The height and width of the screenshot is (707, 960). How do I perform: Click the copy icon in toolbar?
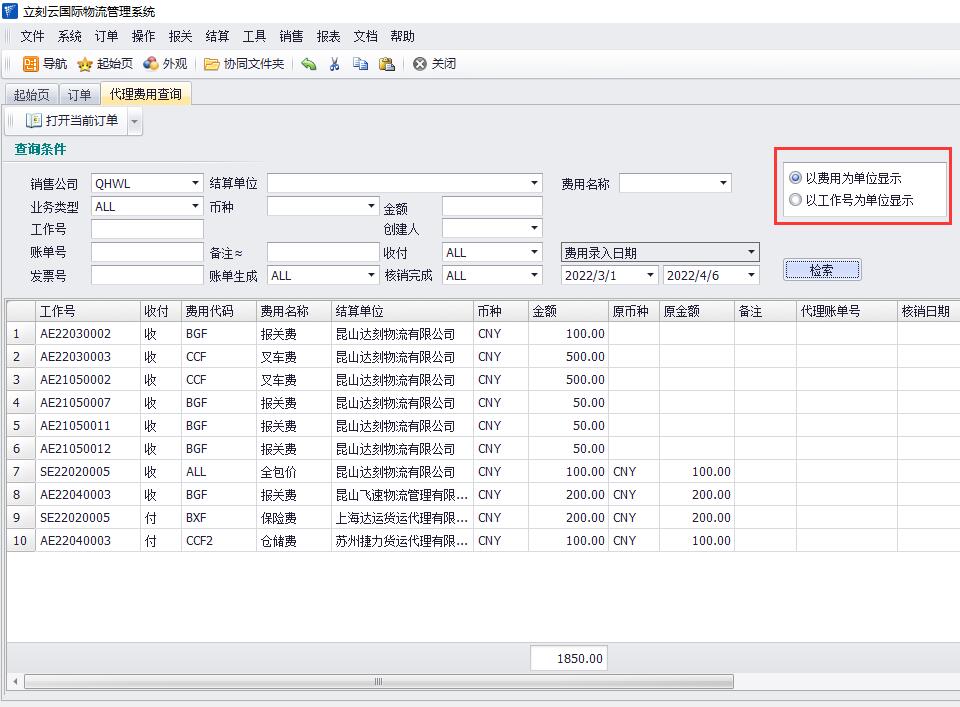[360, 64]
